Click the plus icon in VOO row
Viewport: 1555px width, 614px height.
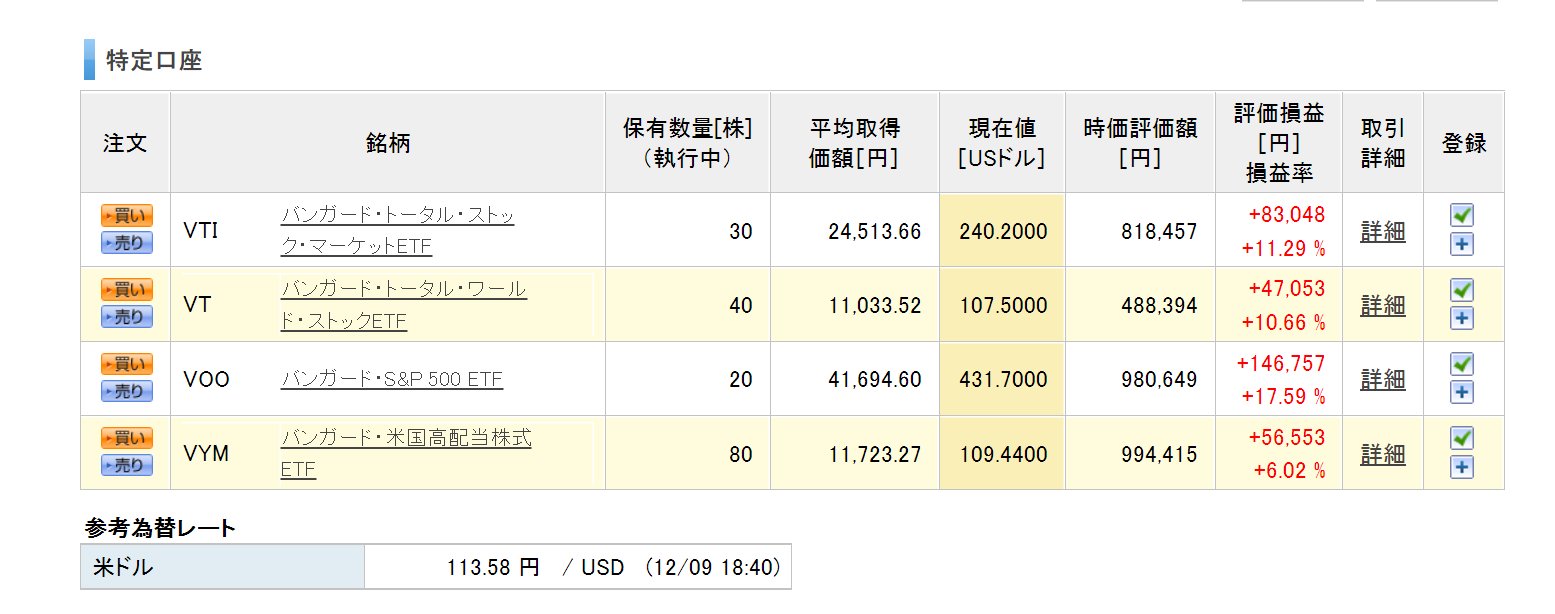pos(1462,392)
